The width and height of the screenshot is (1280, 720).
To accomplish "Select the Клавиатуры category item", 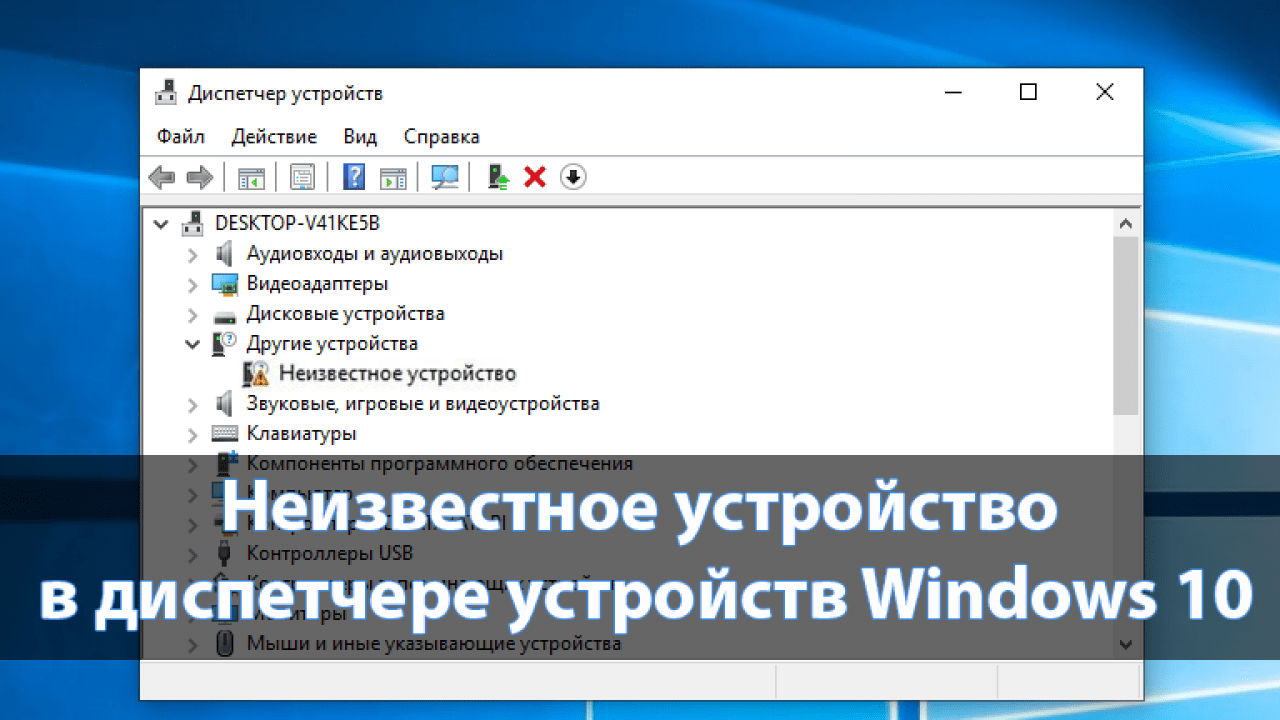I will tap(301, 434).
